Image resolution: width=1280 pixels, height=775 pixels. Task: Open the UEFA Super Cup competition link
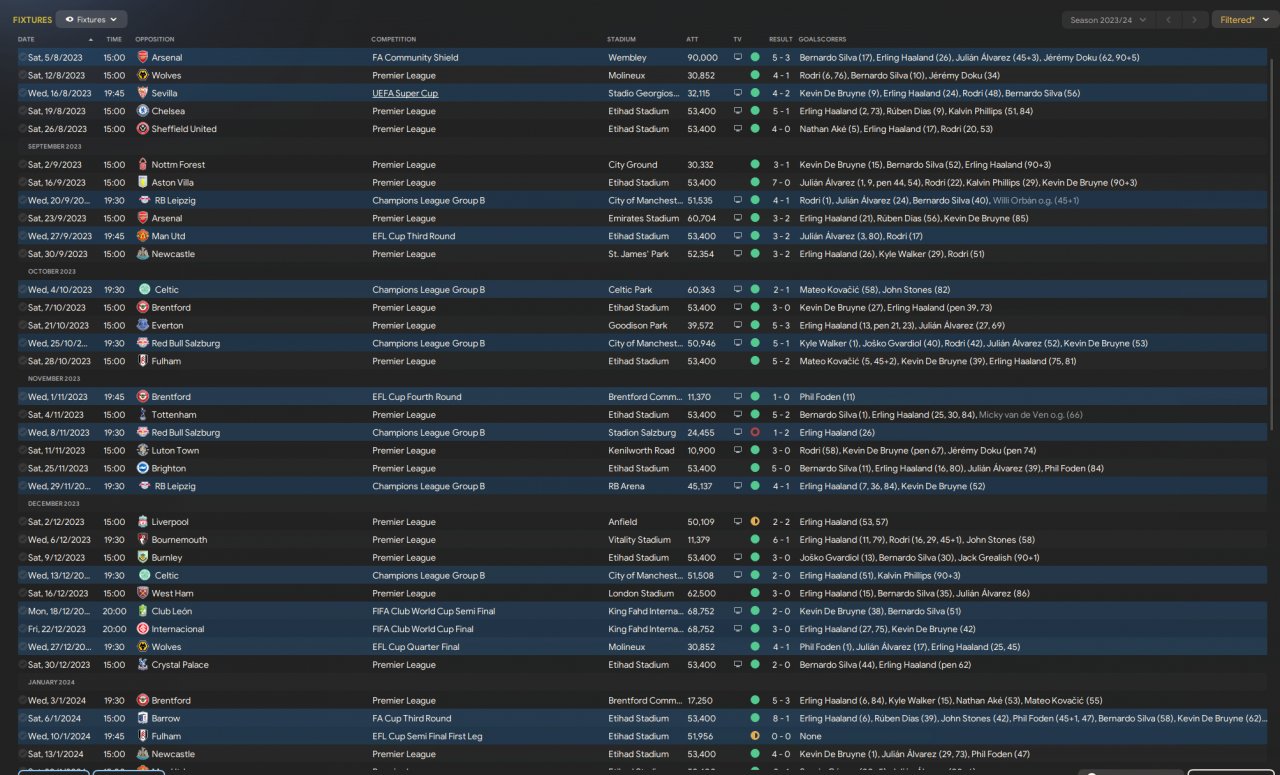tap(405, 93)
